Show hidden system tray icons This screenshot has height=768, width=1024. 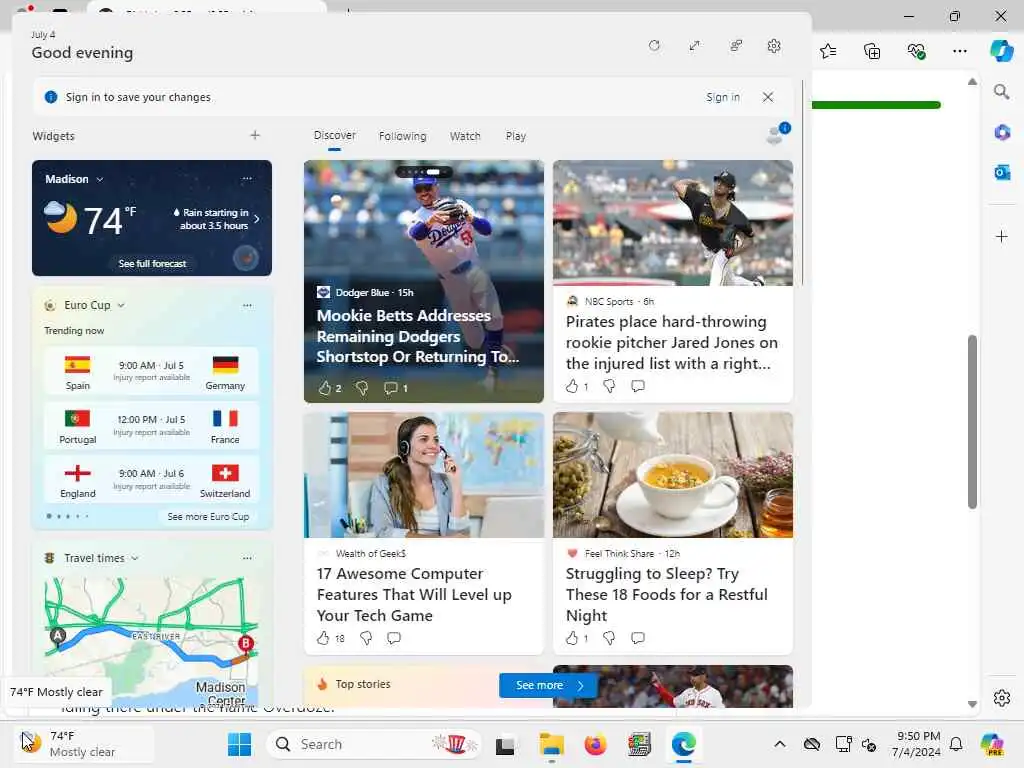(x=780, y=744)
